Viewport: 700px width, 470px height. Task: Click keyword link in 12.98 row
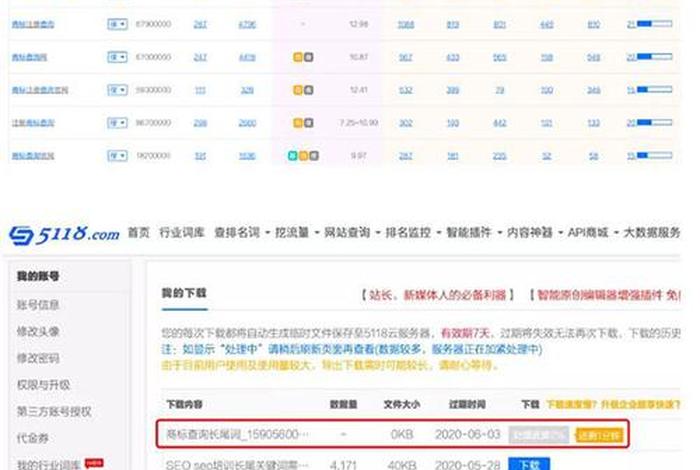coord(33,24)
